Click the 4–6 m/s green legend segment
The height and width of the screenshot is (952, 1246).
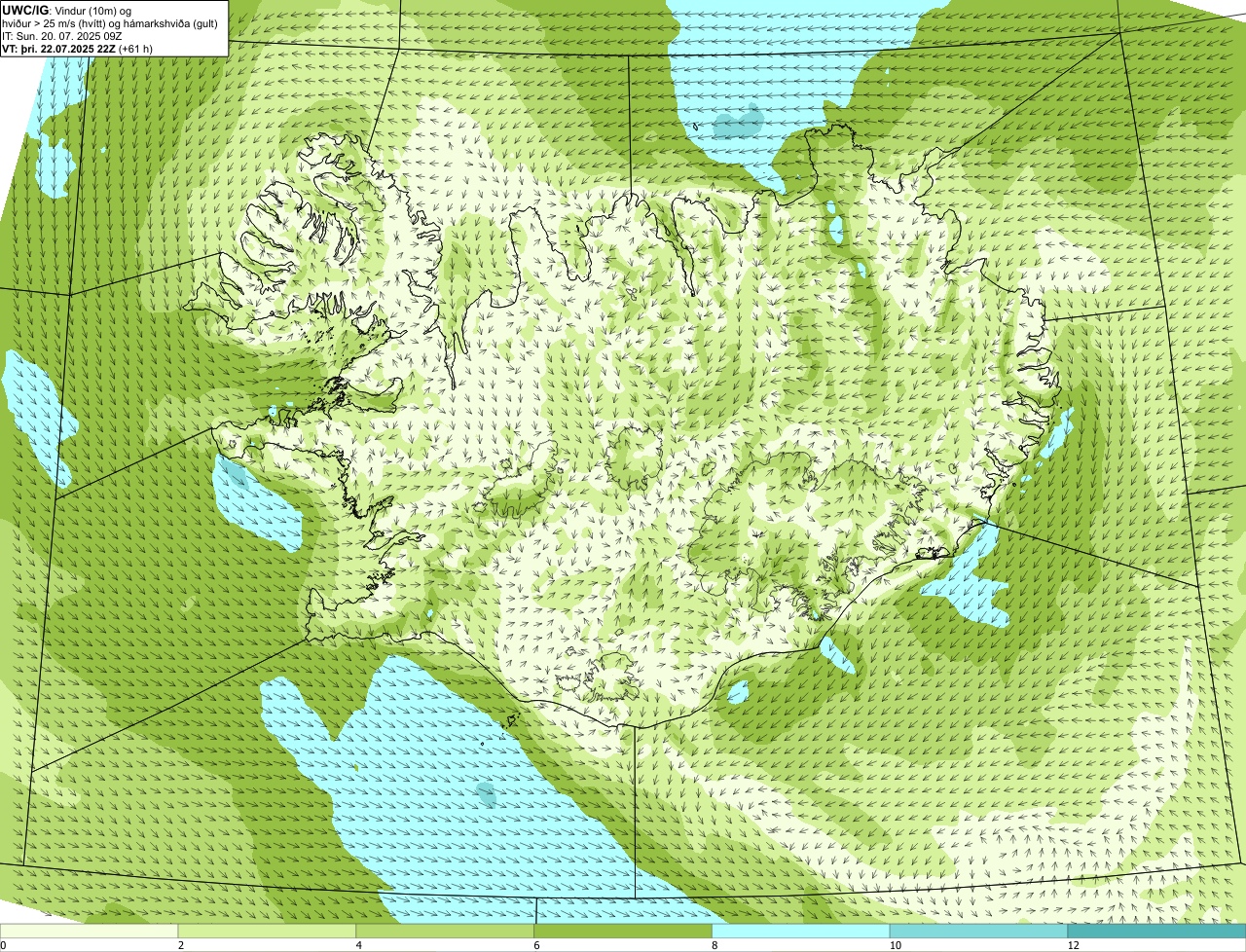tap(446, 932)
